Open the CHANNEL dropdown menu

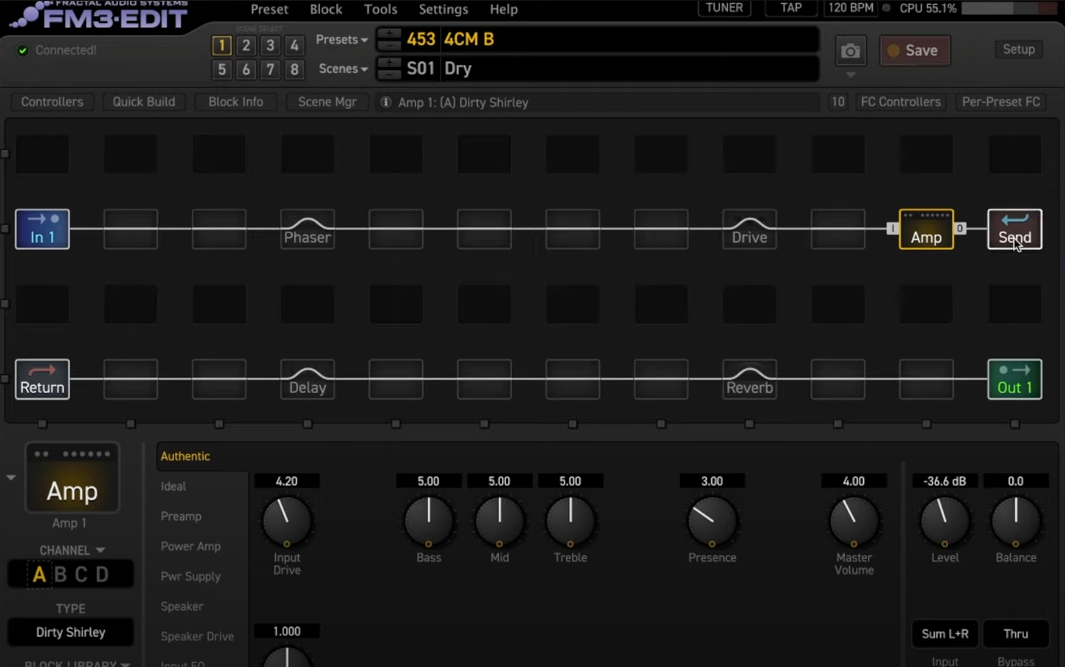point(72,550)
